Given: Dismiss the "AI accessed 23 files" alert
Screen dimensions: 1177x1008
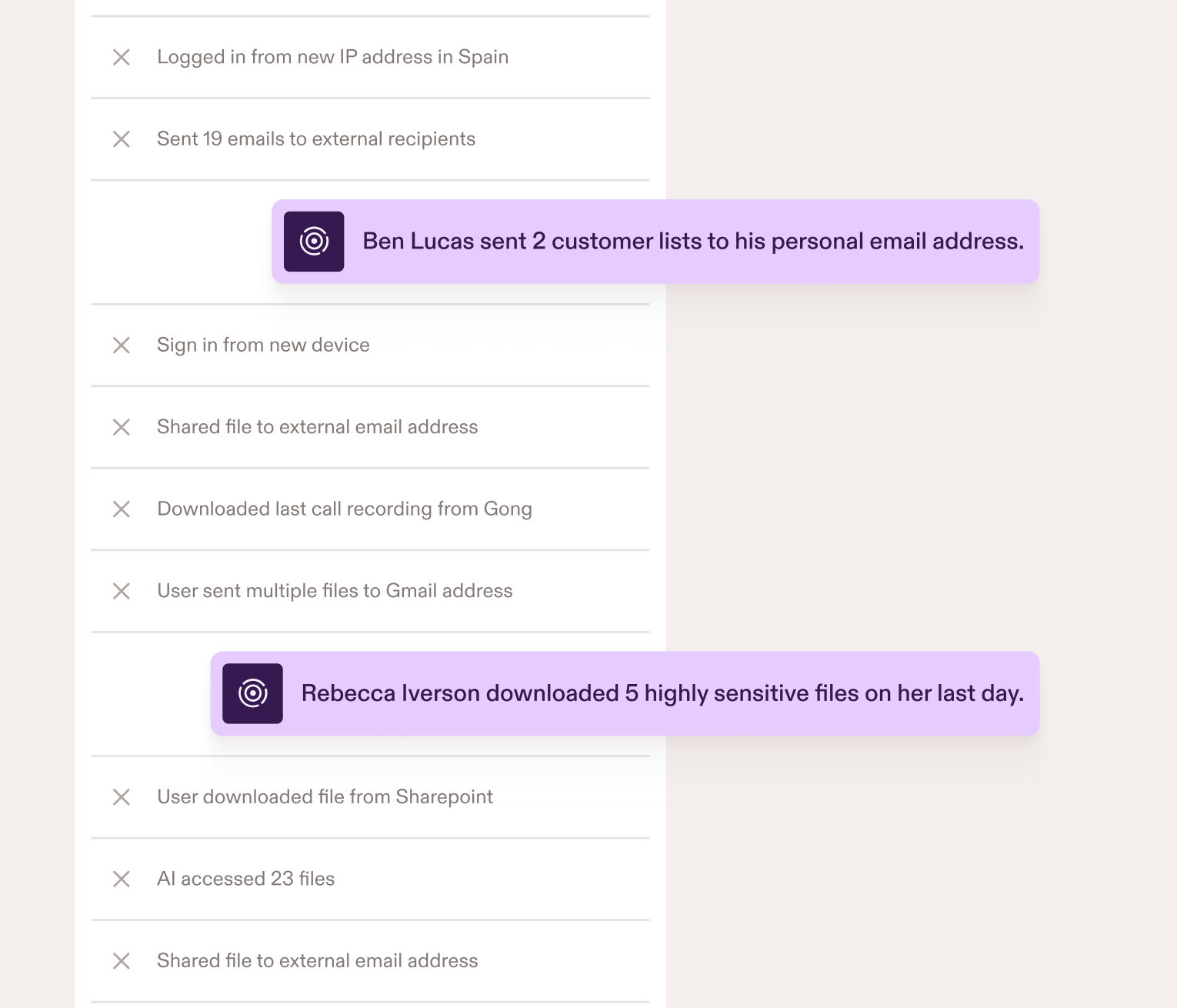Looking at the screenshot, I should coord(122,879).
